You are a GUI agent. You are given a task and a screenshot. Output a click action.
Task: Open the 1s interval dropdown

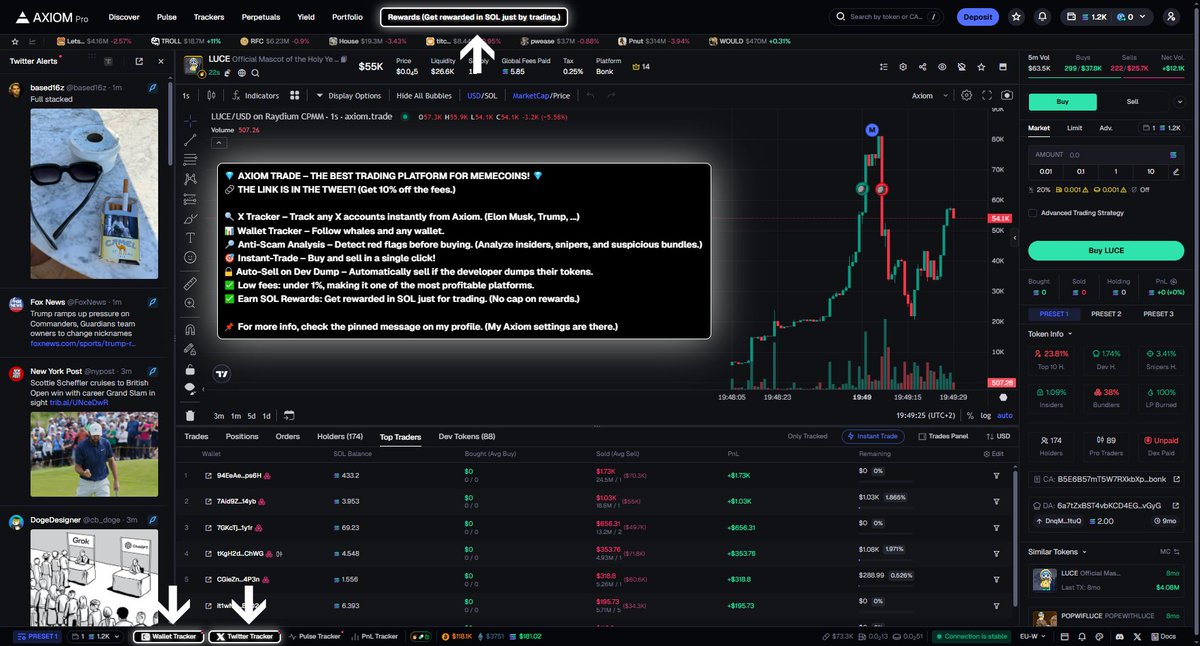tap(186, 96)
